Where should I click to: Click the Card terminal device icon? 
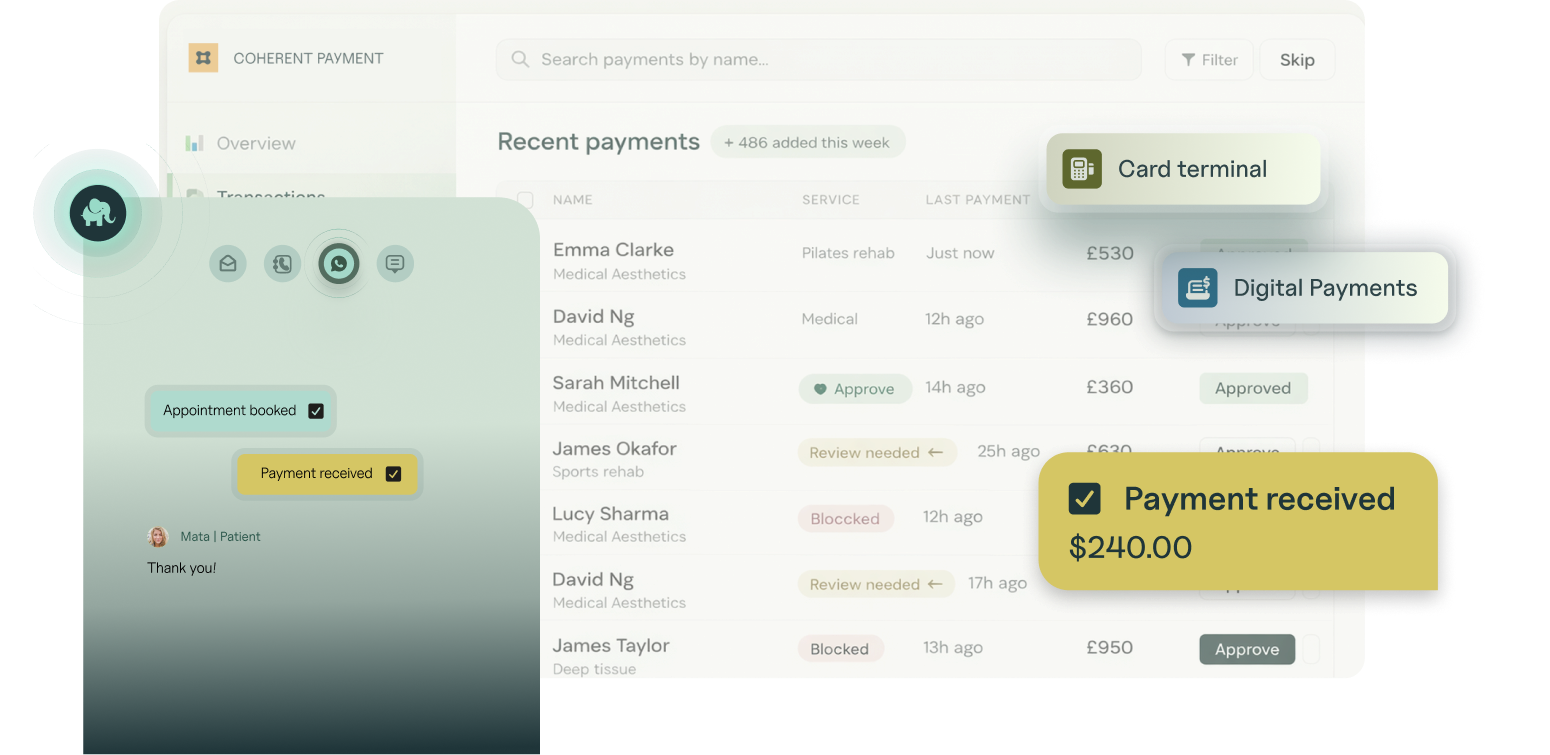pos(1082,169)
